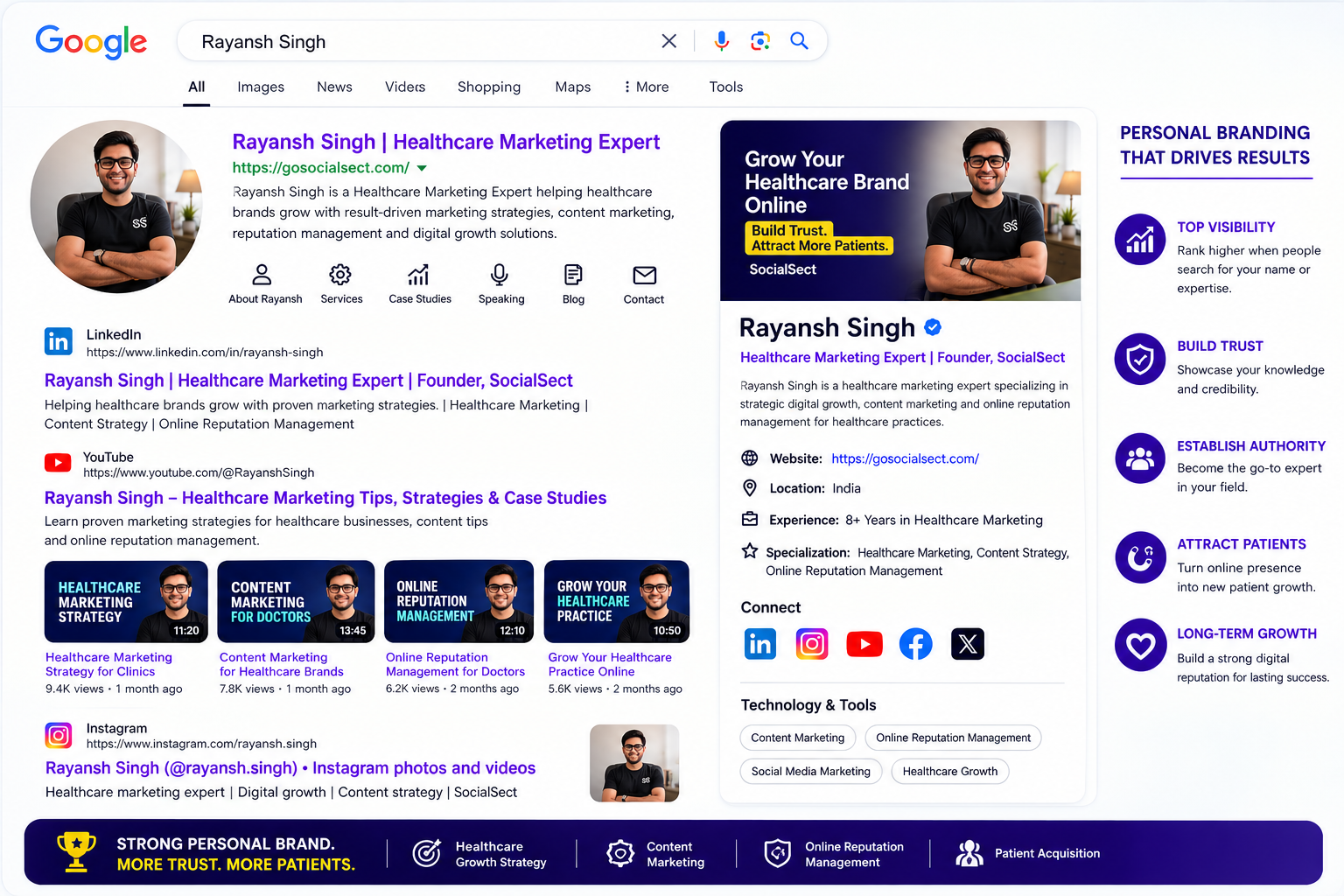Click the Social Media Marketing tag chip
Image resolution: width=1344 pixels, height=896 pixels.
811,771
